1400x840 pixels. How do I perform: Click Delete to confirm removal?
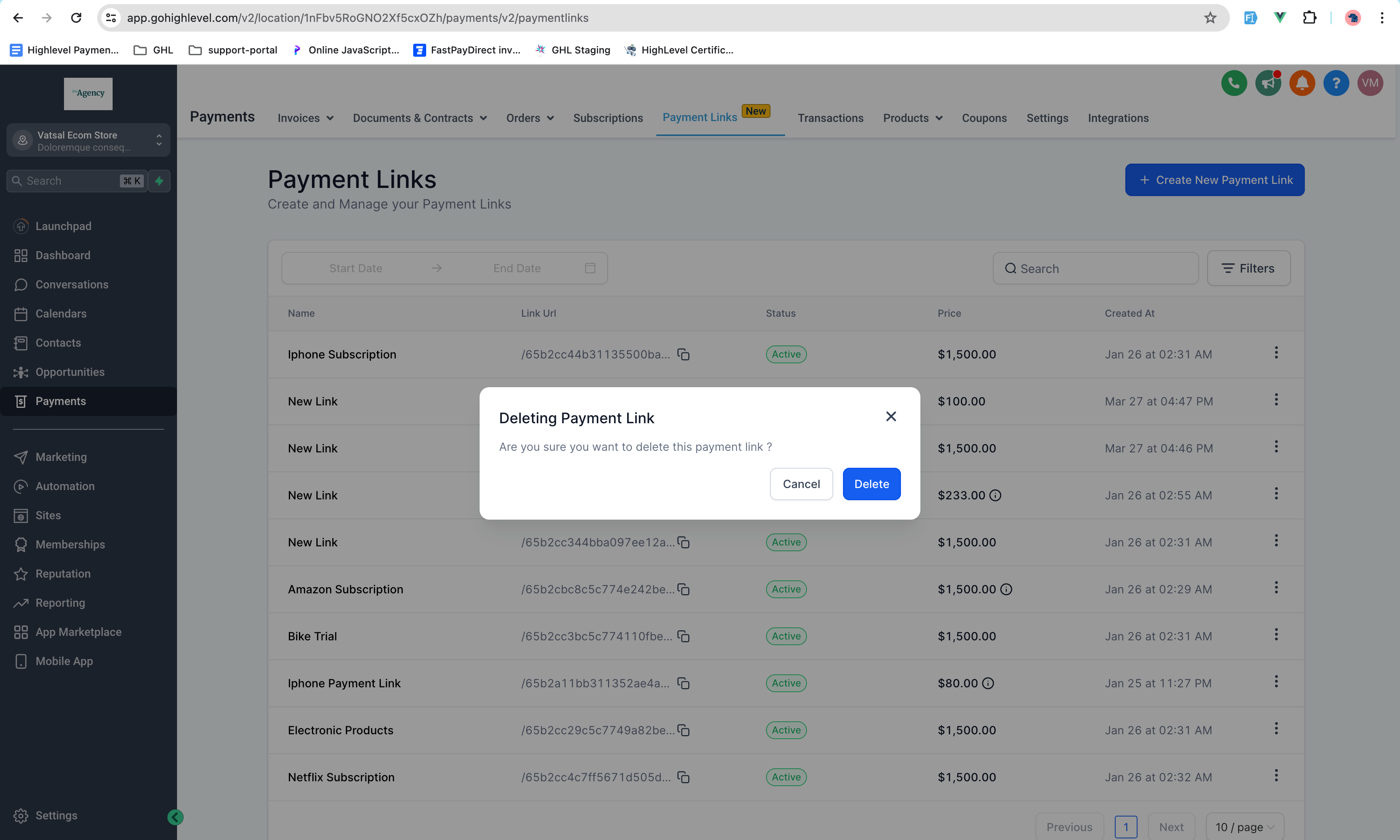871,484
